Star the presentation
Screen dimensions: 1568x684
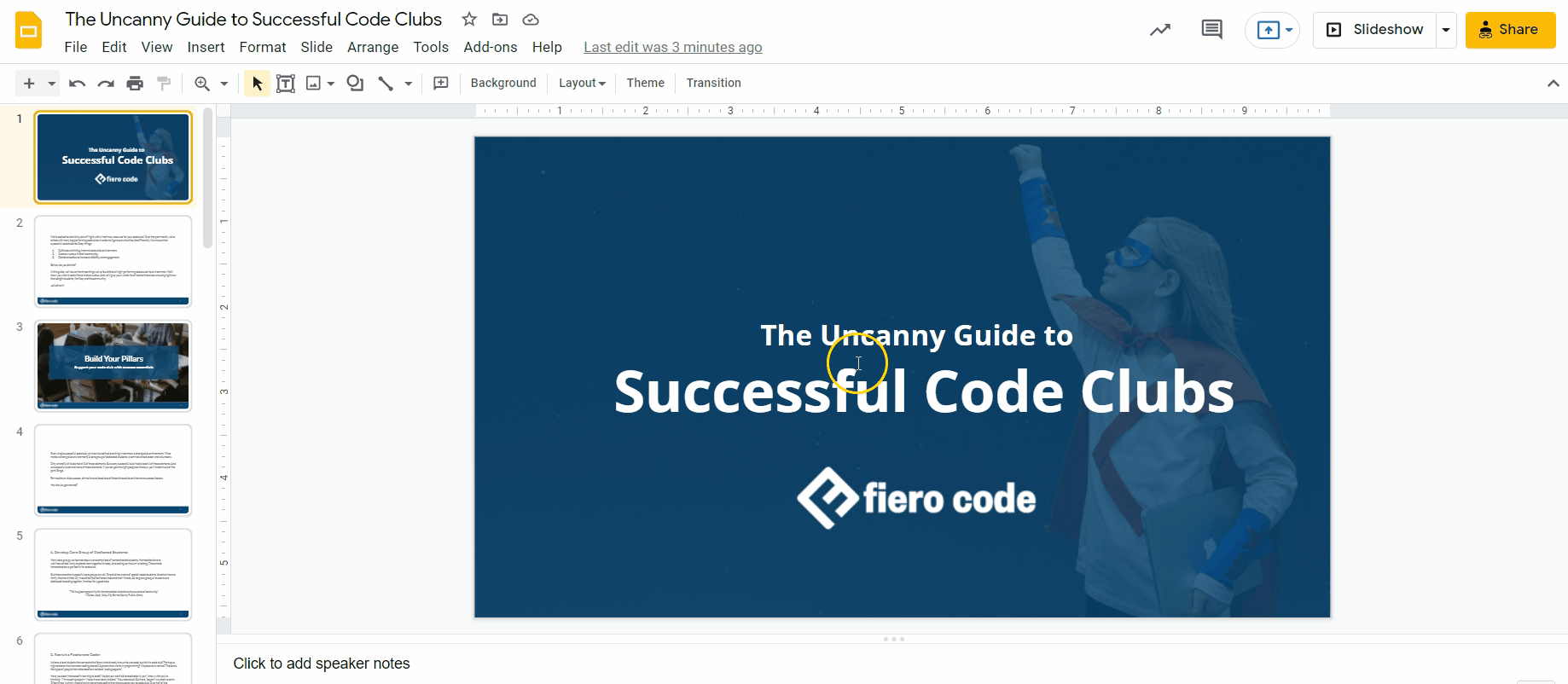[x=469, y=19]
